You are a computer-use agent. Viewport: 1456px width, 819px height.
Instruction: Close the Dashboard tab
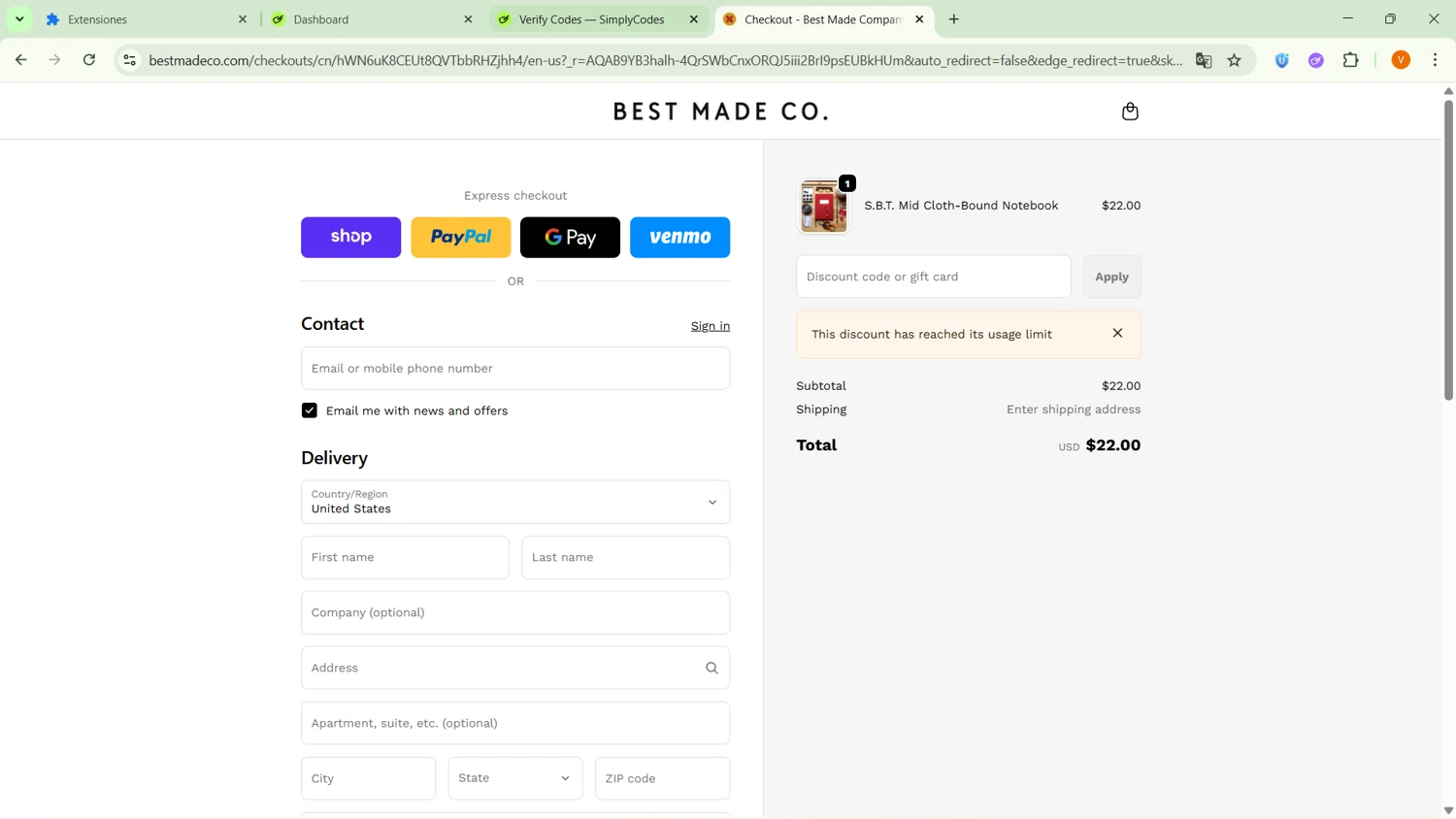(468, 19)
